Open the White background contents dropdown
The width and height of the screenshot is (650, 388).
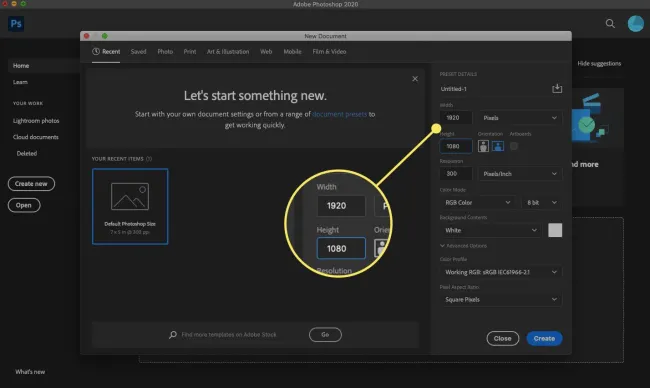tap(491, 230)
